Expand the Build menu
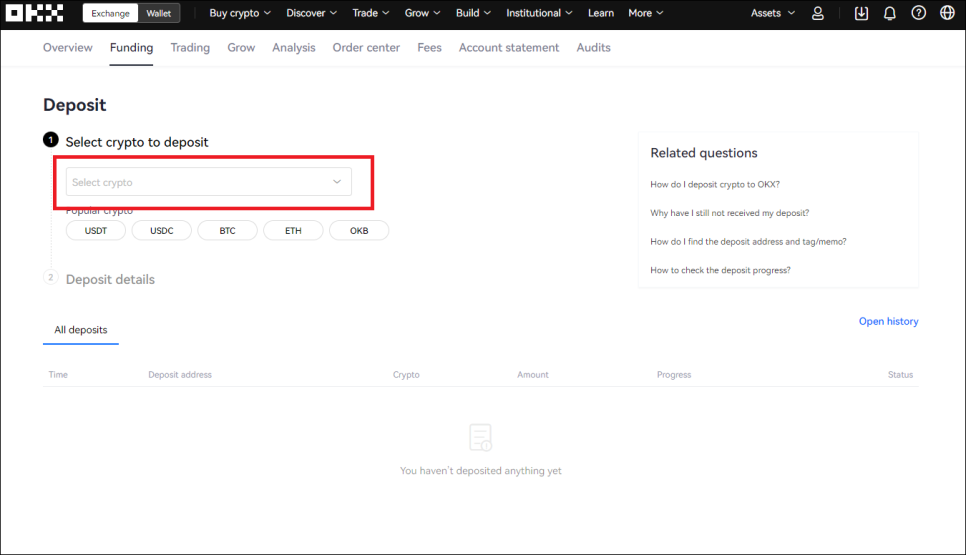The width and height of the screenshot is (966, 555). coord(473,13)
